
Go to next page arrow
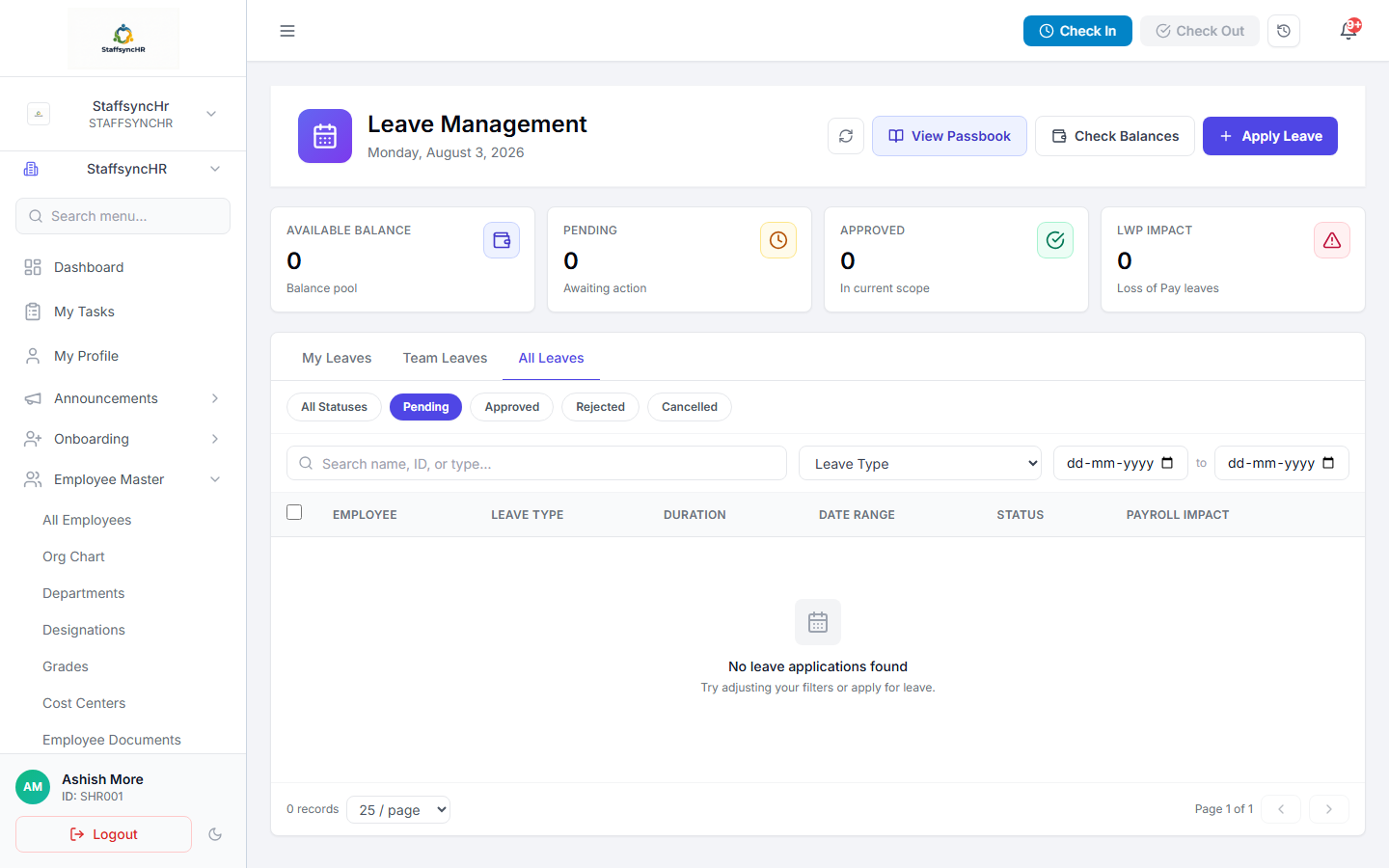1328,809
